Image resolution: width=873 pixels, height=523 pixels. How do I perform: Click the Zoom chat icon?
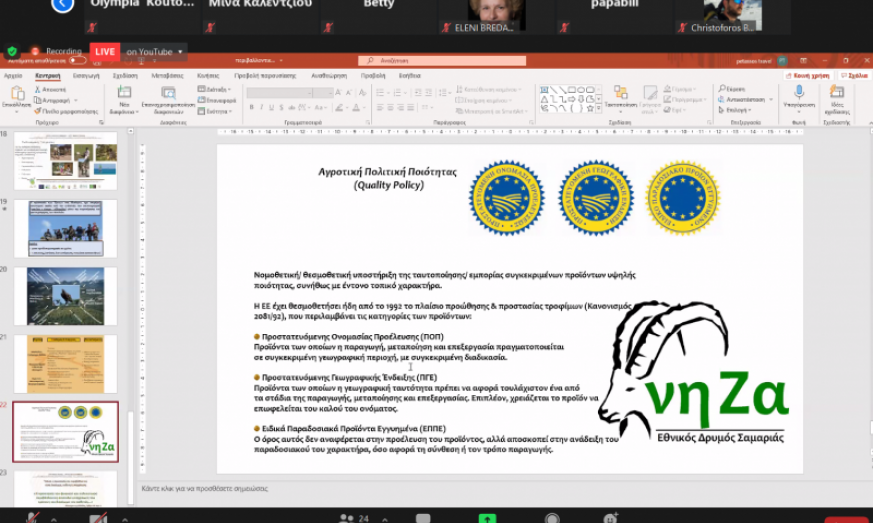[x=423, y=519]
